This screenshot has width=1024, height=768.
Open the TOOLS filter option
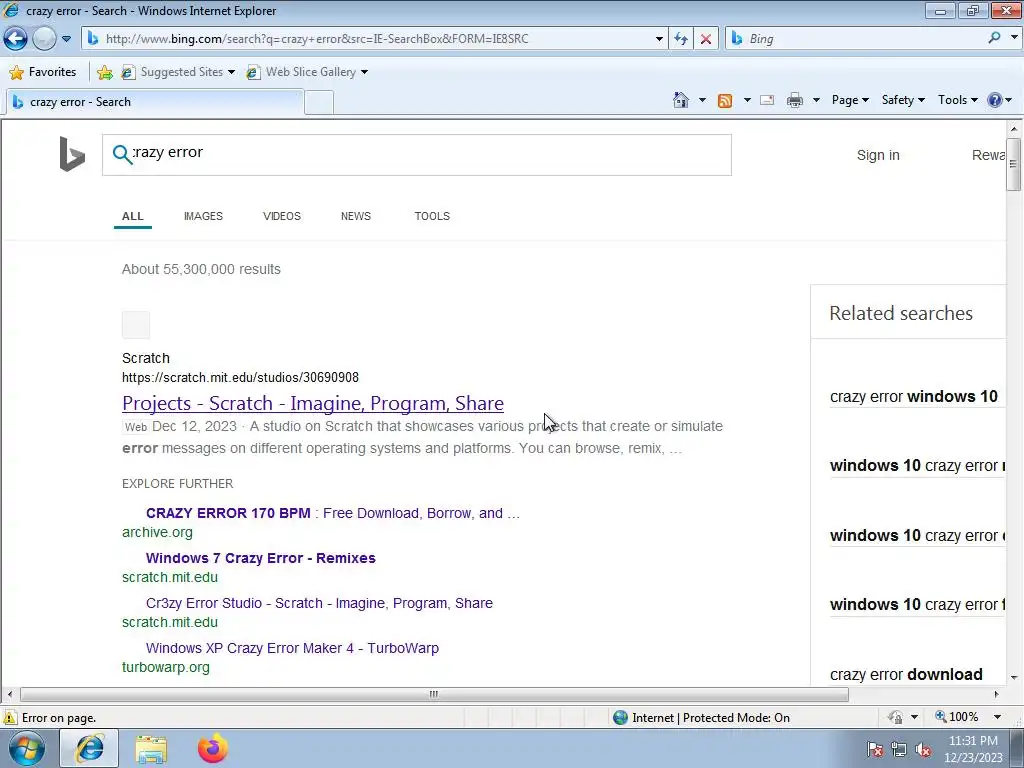click(432, 216)
